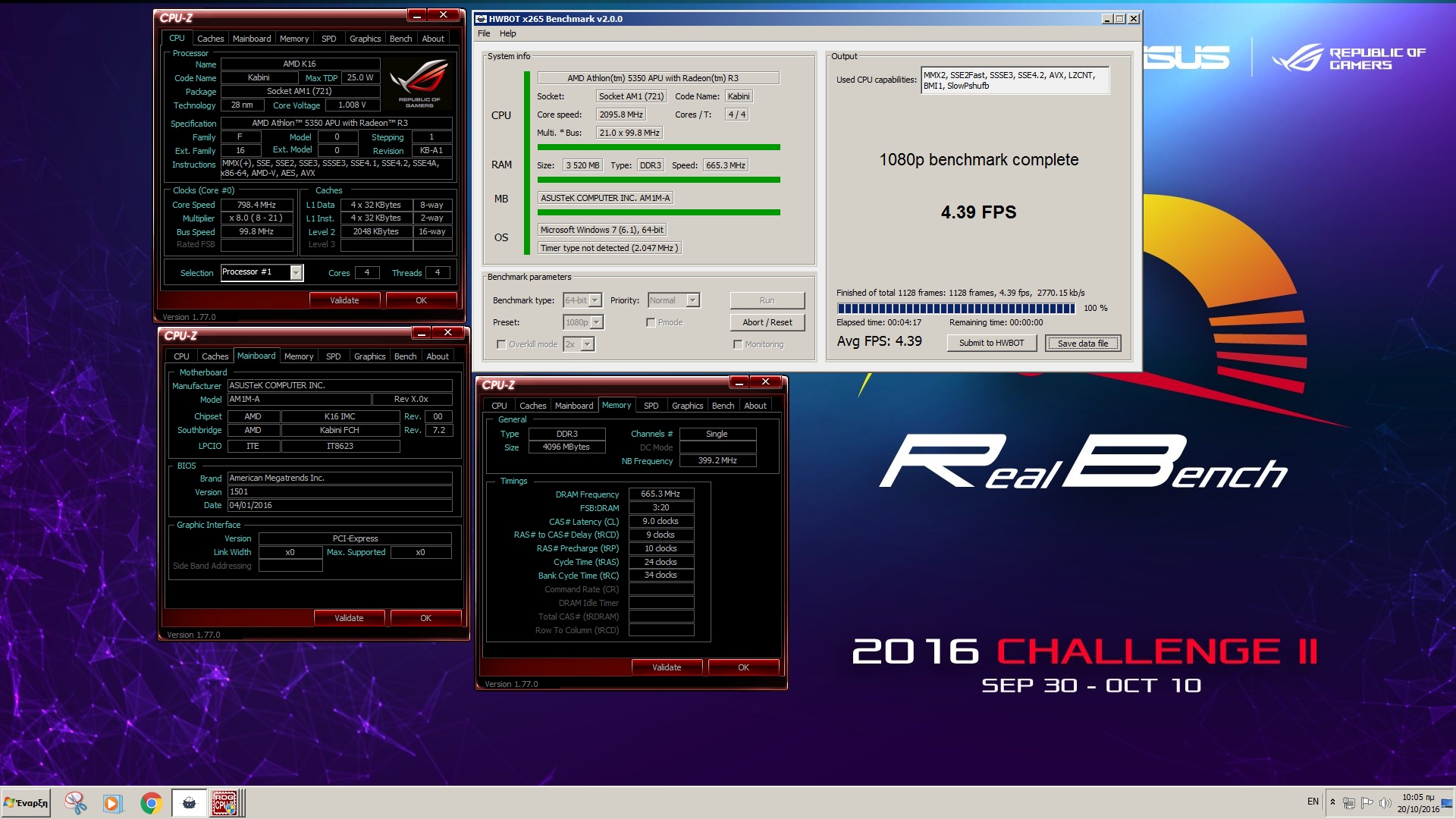
Task: Click the Cores 4 value box
Action: coord(367,273)
